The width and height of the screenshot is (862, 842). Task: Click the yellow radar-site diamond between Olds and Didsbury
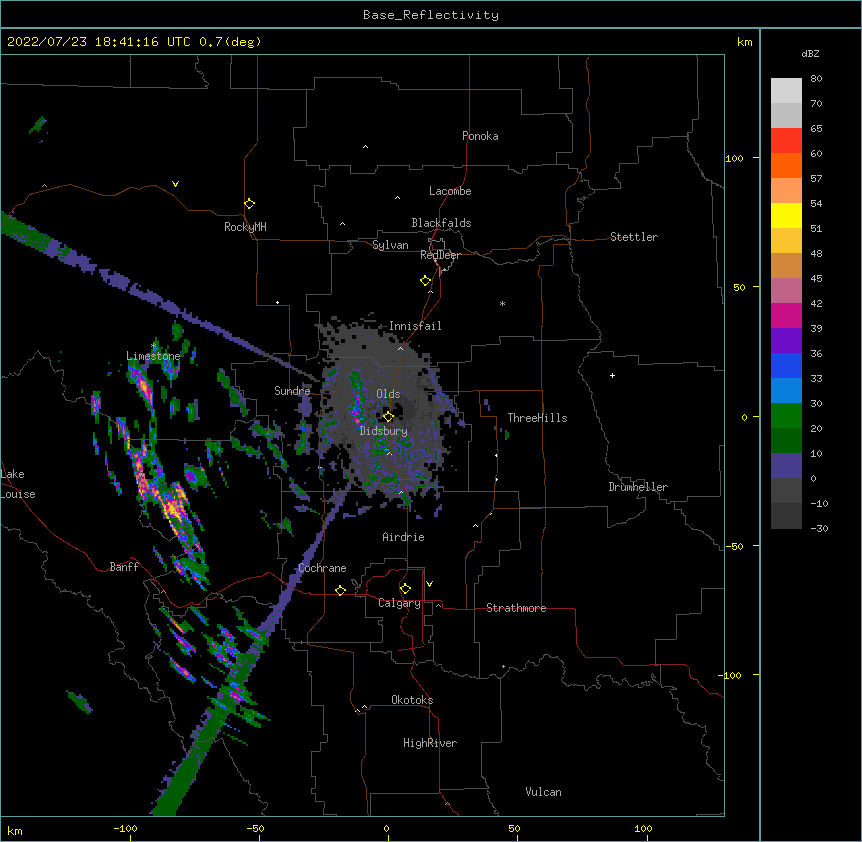[388, 417]
